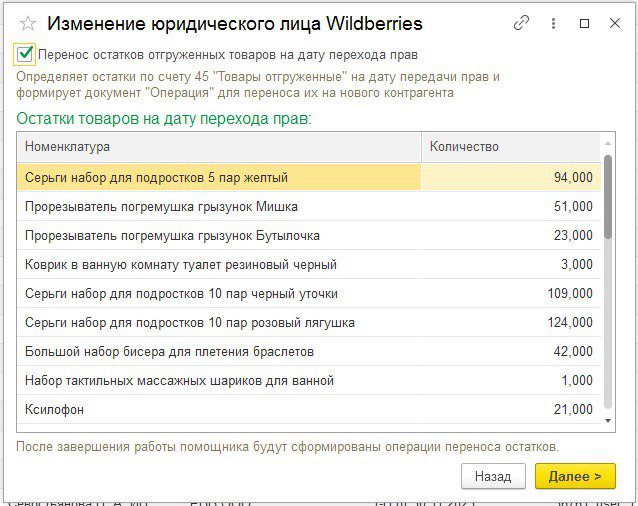Screen dimensions: 638x506
Task: Click the Назад button
Action: coord(493,476)
